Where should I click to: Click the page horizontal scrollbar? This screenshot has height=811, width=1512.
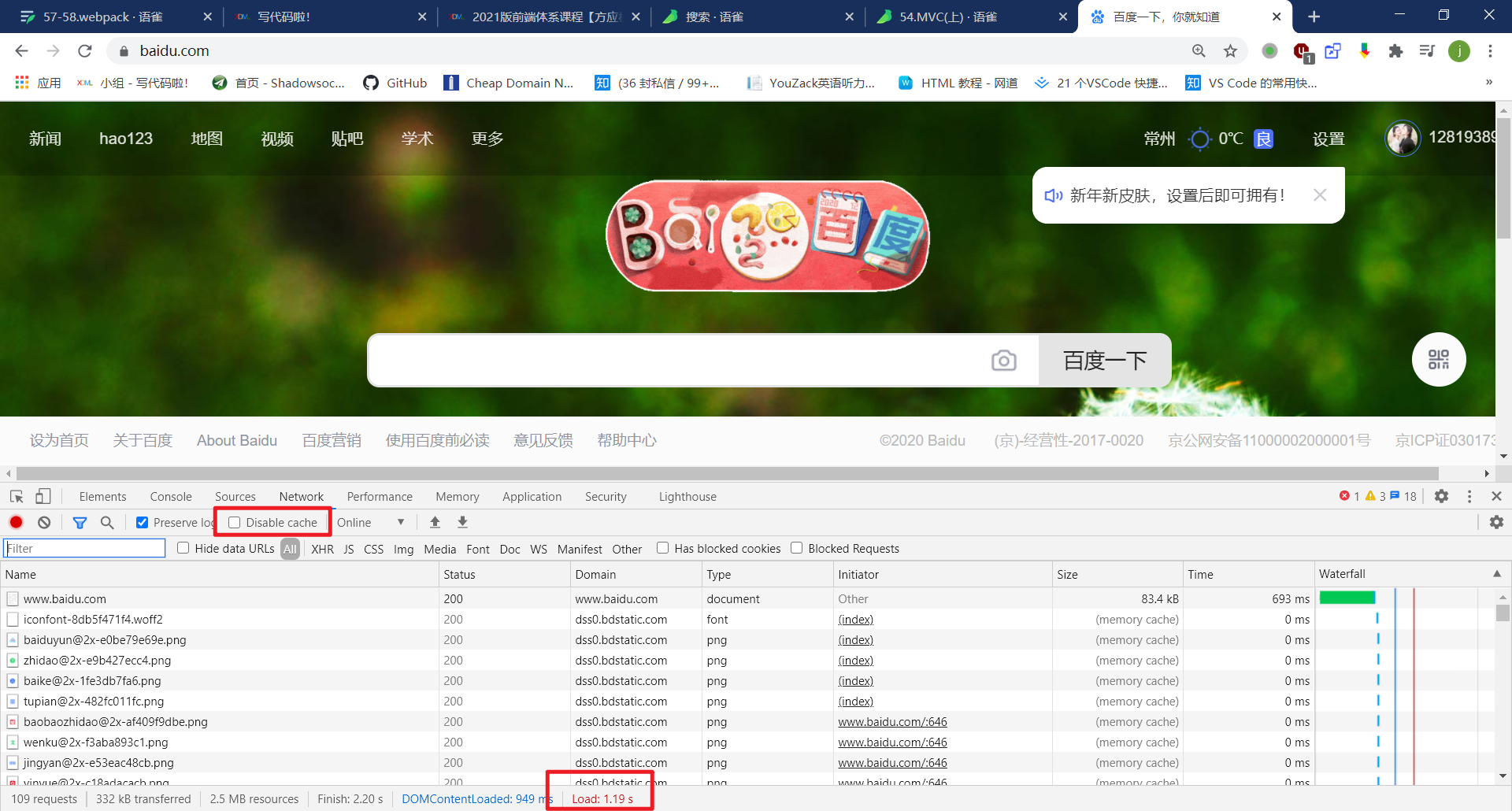[727, 473]
